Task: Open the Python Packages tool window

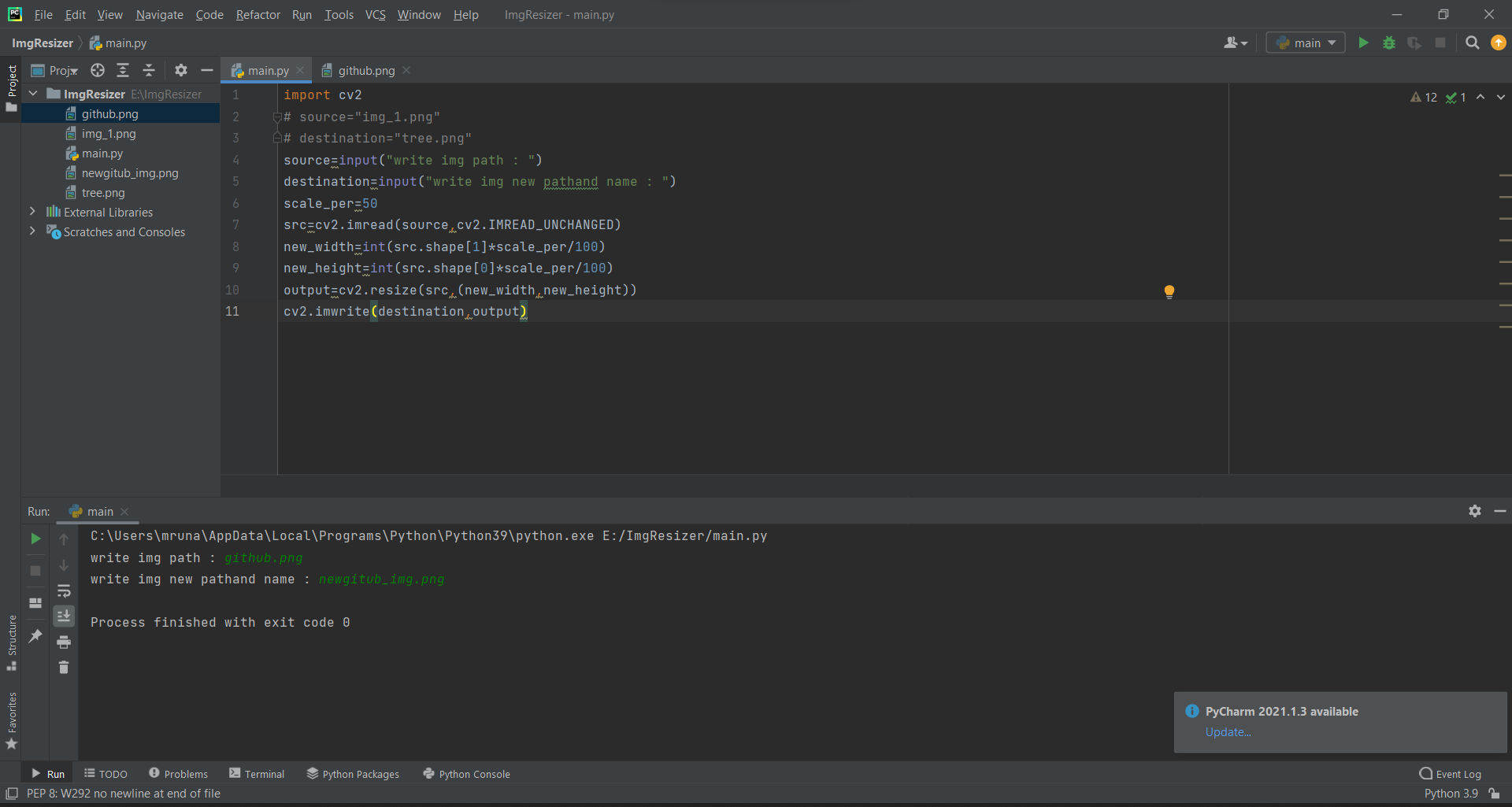Action: click(352, 774)
